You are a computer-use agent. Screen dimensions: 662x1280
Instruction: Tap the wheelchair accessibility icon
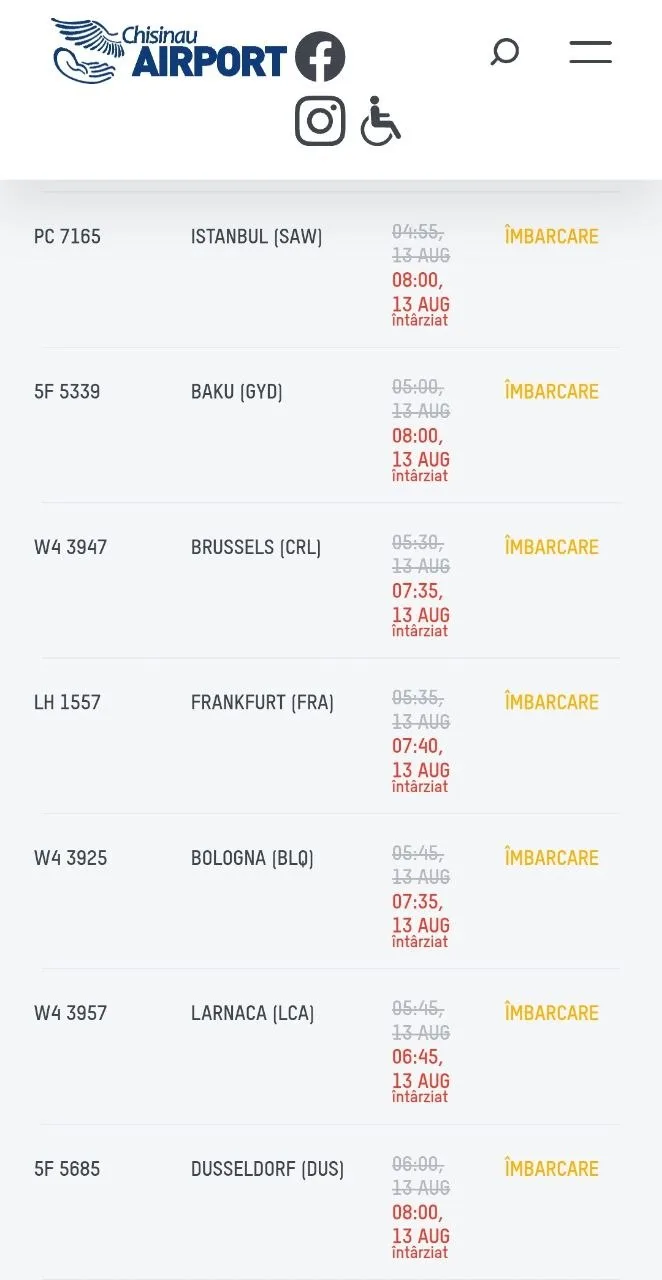point(380,121)
